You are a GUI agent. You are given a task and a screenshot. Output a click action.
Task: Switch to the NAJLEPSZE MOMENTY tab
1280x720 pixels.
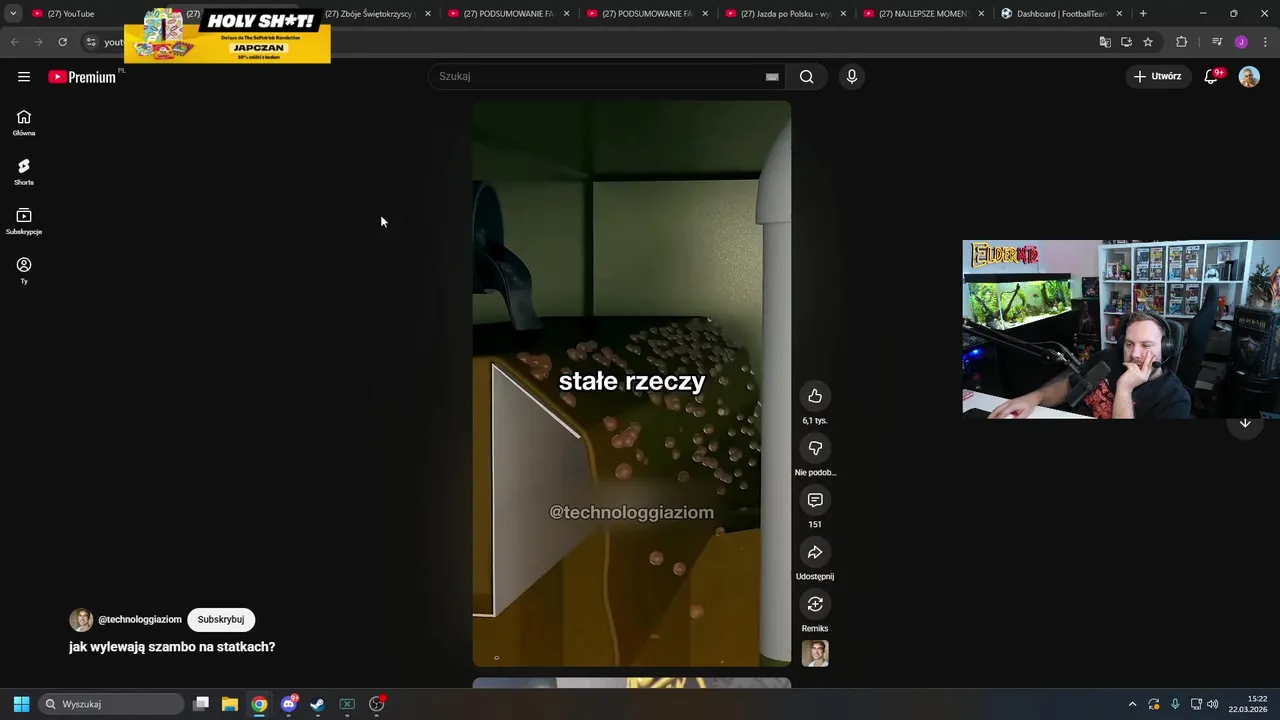pyautogui.click(x=924, y=14)
